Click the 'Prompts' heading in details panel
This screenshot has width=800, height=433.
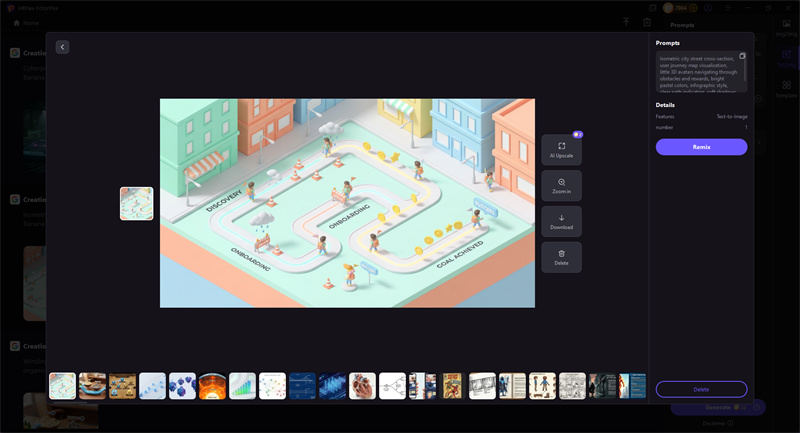pos(667,43)
